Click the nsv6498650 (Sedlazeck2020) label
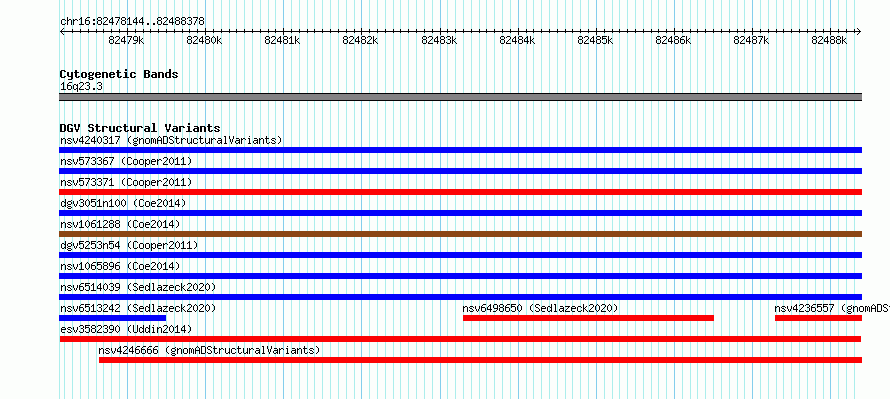This screenshot has width=890, height=399. 540,308
